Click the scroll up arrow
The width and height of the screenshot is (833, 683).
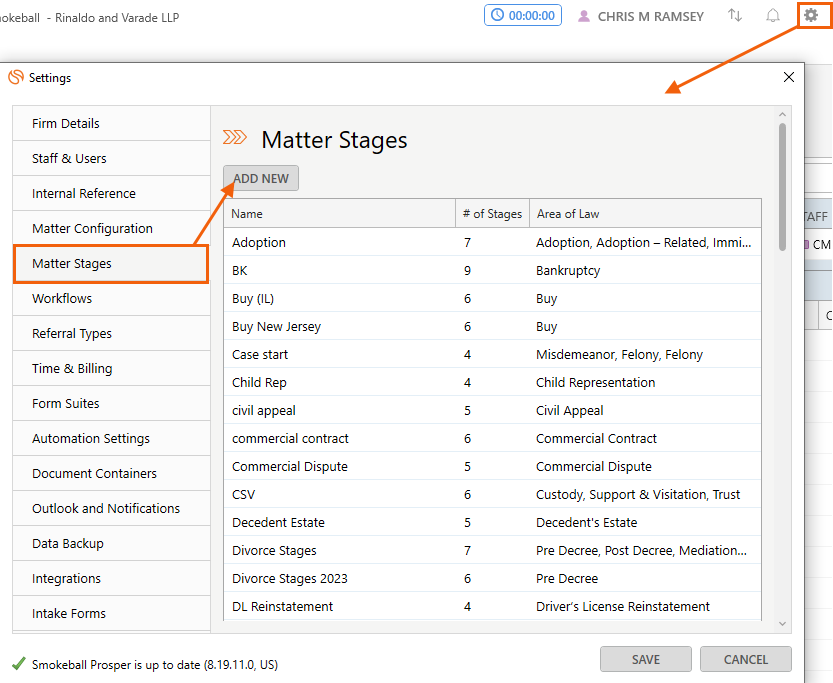[x=782, y=114]
